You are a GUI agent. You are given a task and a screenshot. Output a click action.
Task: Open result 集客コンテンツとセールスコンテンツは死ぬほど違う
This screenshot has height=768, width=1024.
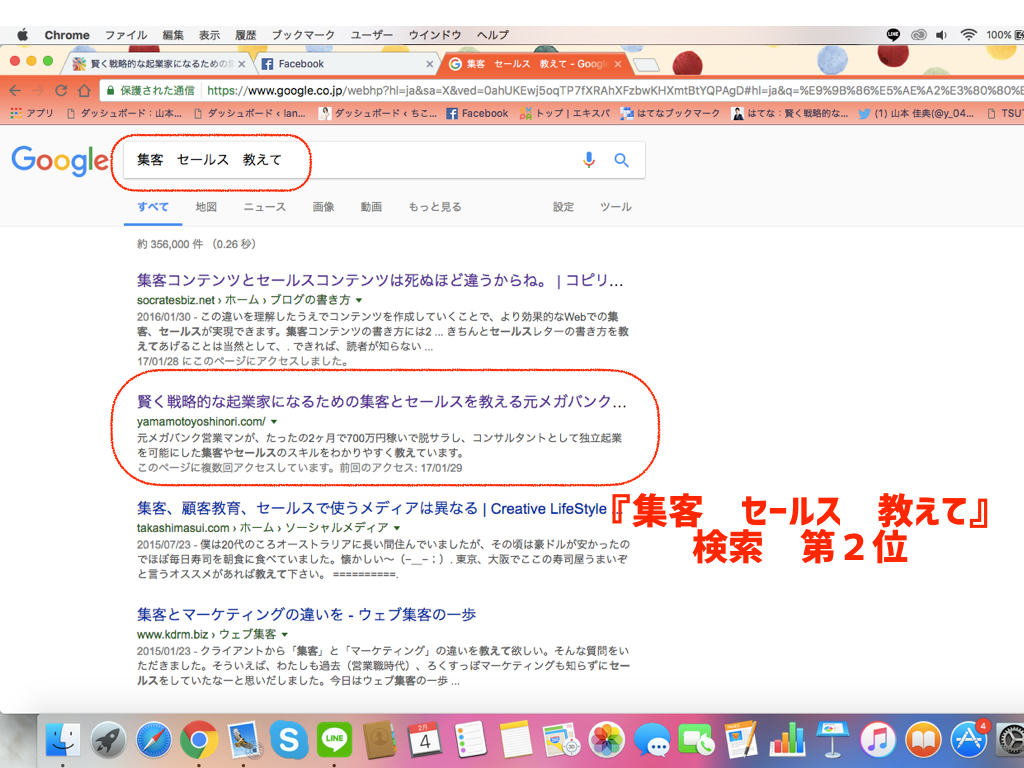(x=379, y=281)
